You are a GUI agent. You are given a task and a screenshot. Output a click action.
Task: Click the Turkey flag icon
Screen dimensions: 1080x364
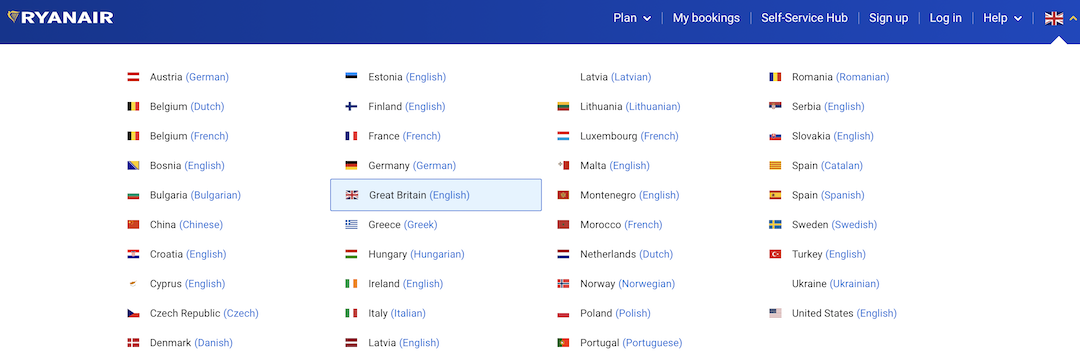click(x=775, y=254)
